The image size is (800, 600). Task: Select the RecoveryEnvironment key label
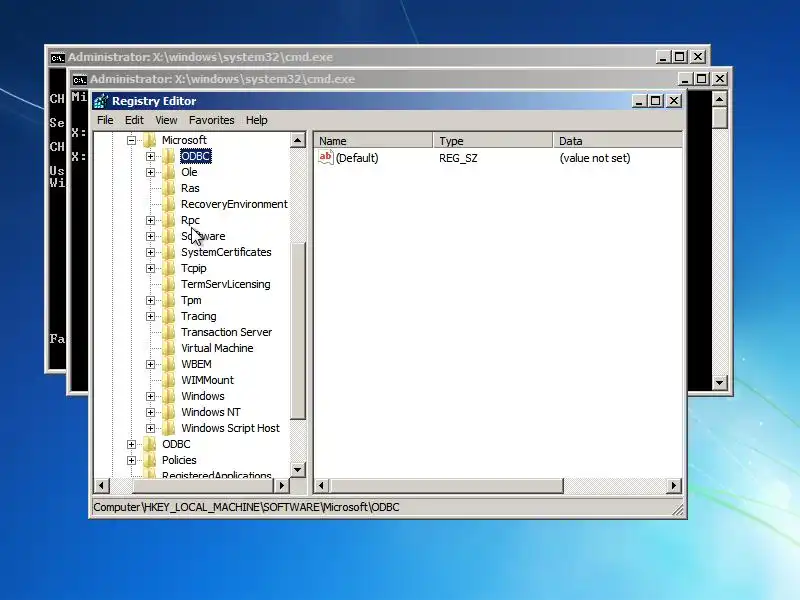point(234,204)
